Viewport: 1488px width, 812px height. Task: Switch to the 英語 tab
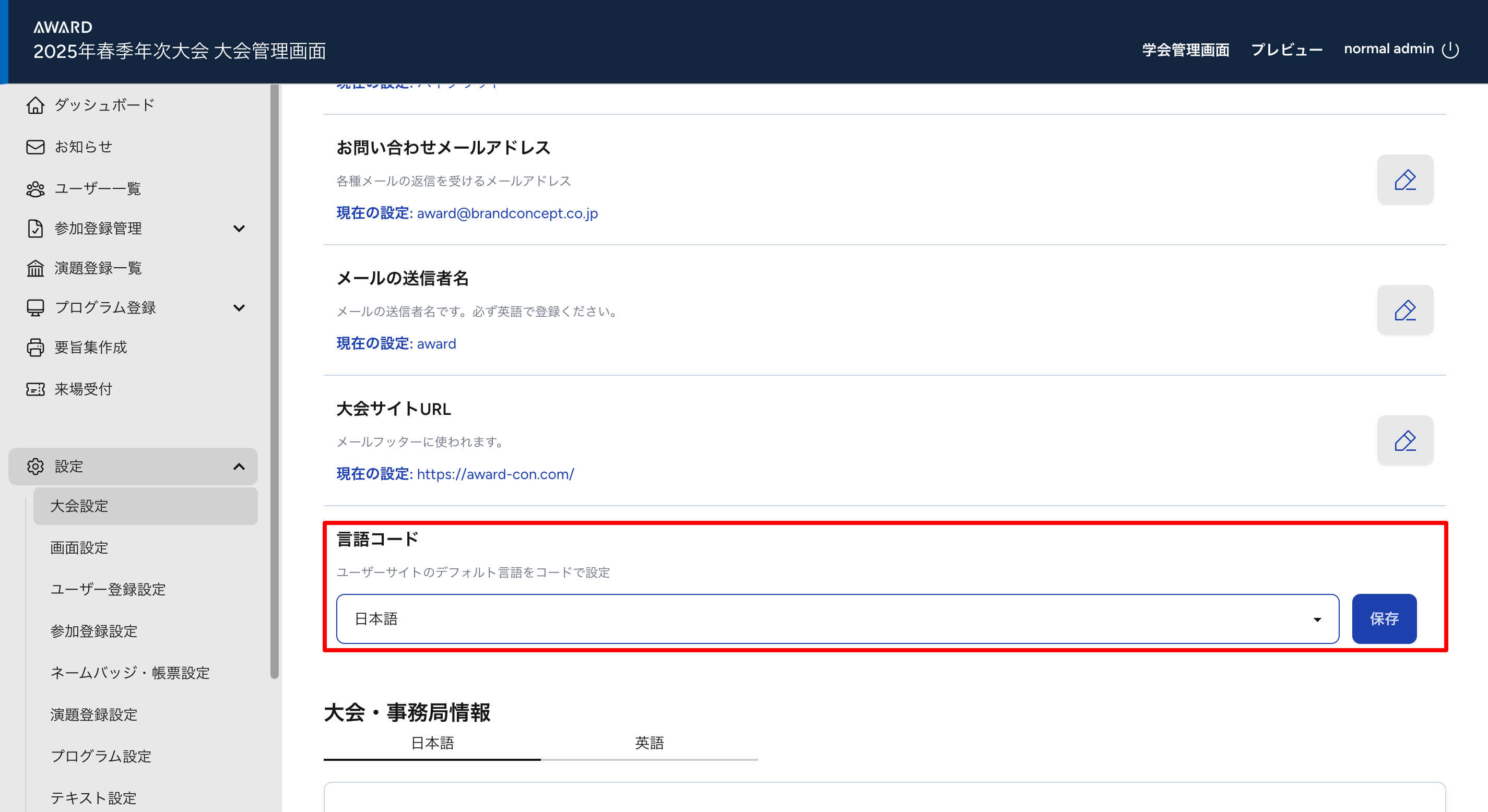[x=649, y=743]
